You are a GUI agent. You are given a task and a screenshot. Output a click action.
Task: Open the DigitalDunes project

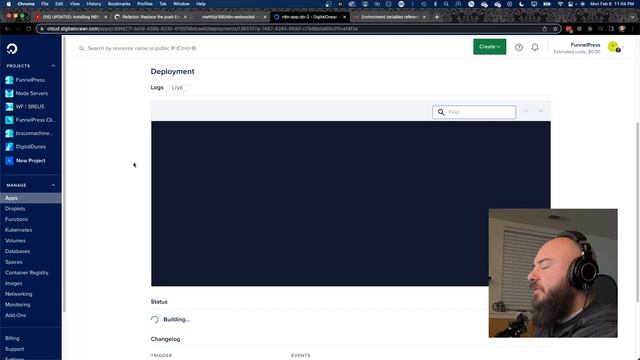point(30,147)
